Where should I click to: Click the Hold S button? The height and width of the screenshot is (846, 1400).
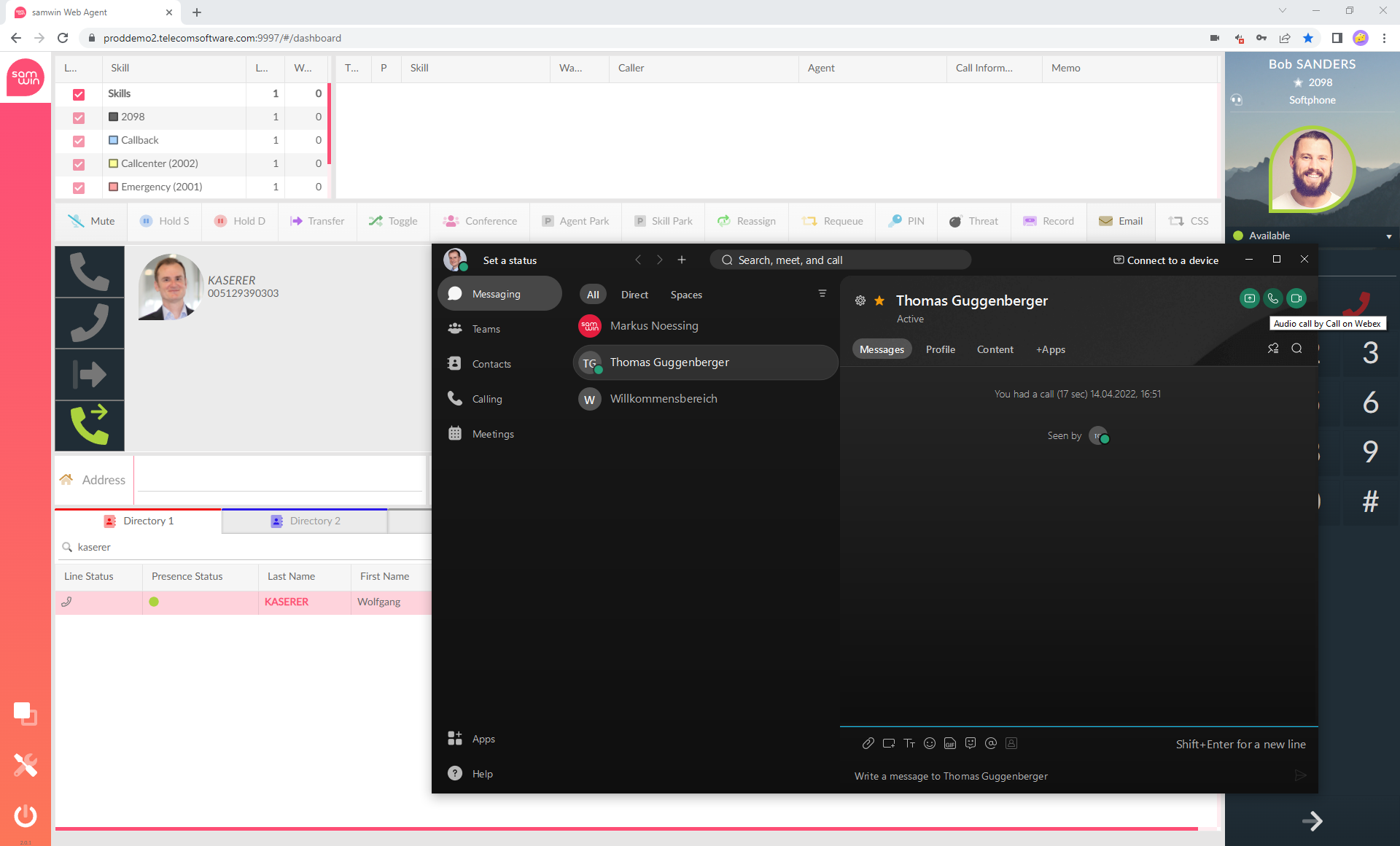tap(165, 221)
